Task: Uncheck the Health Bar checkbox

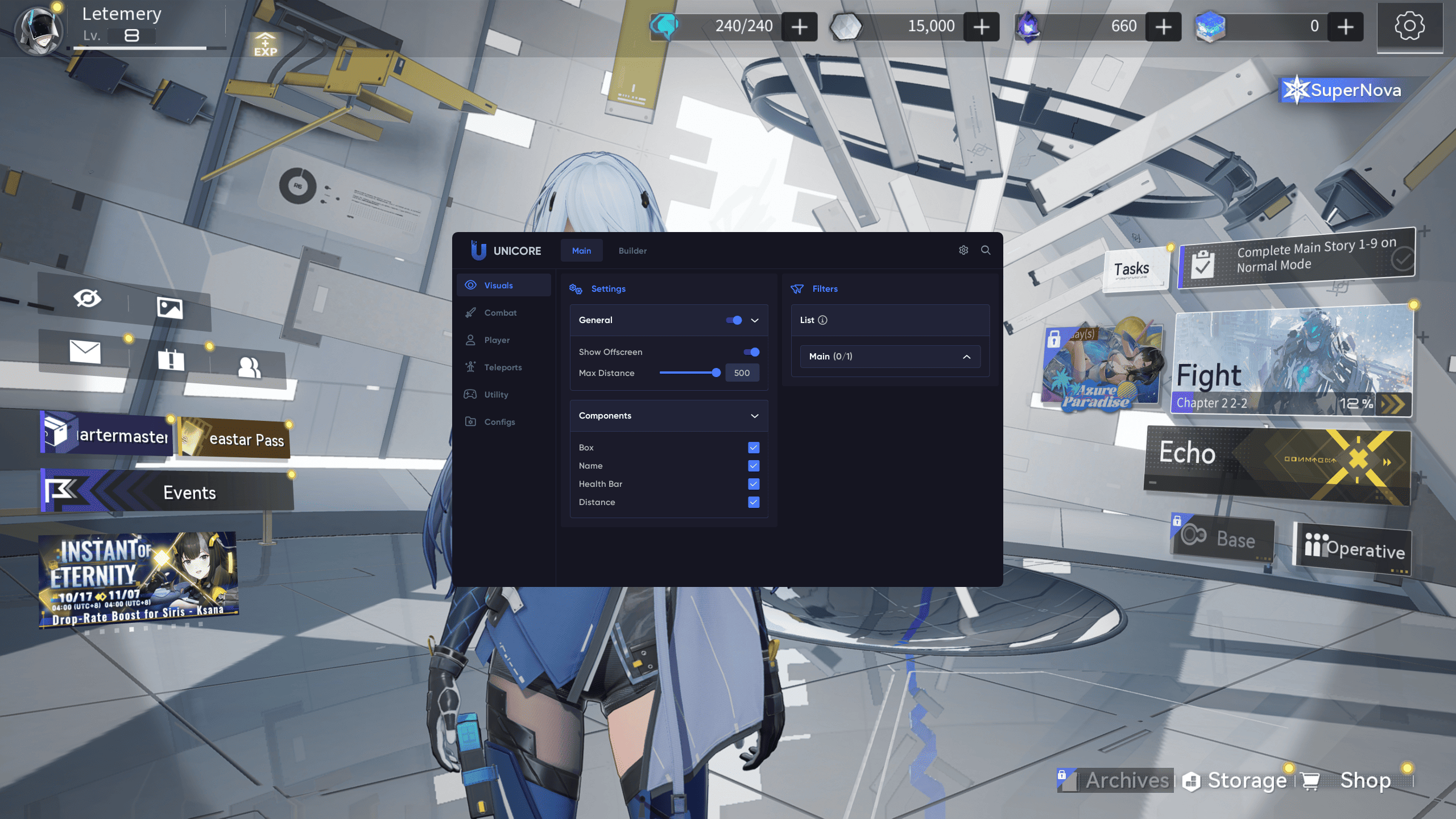Action: tap(754, 484)
